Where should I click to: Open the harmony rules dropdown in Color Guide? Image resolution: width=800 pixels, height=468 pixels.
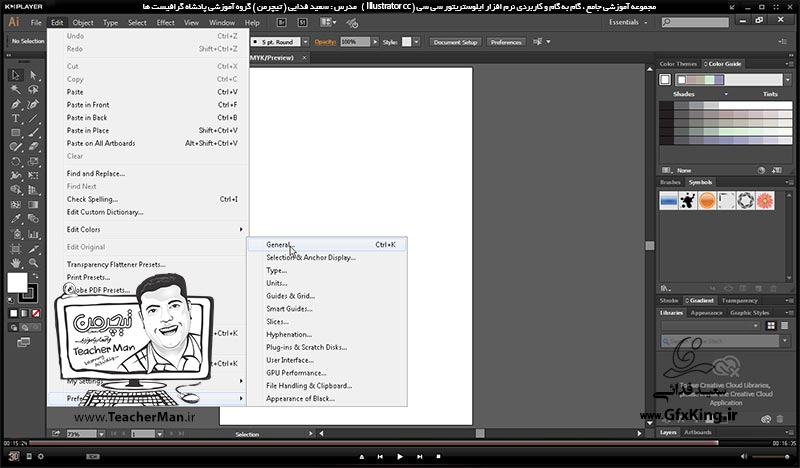(787, 80)
